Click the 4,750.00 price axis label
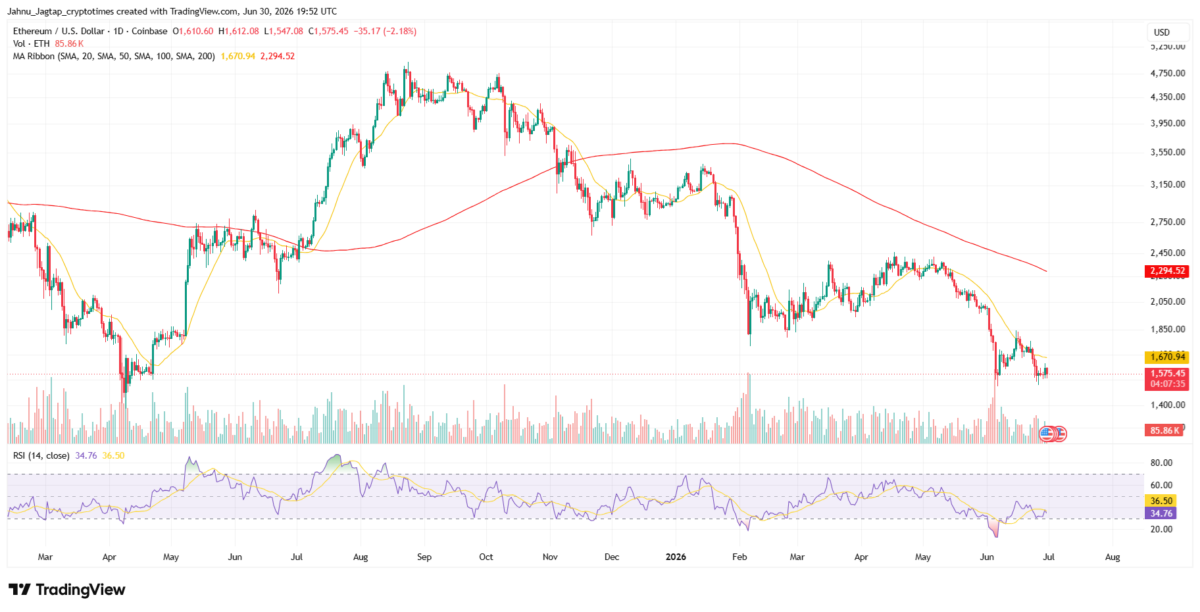The height and width of the screenshot is (612, 1200). (1167, 73)
